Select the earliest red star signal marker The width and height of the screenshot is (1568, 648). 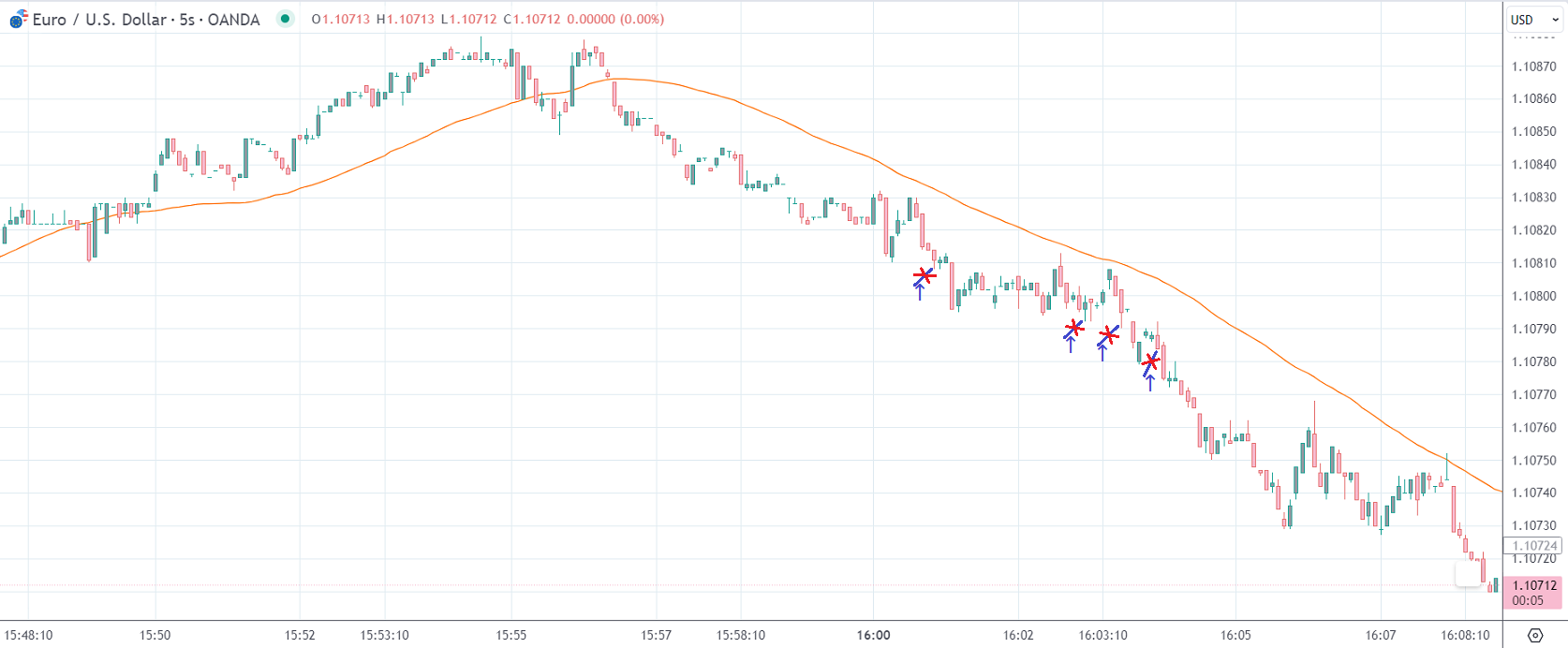point(925,275)
